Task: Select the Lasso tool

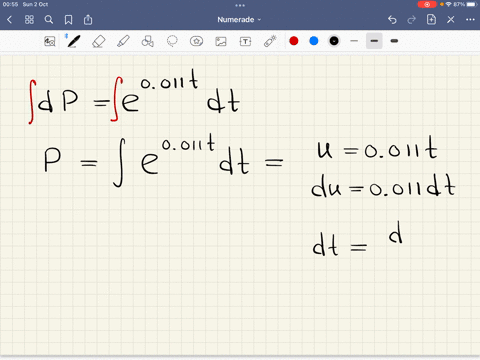Action: click(x=172, y=41)
